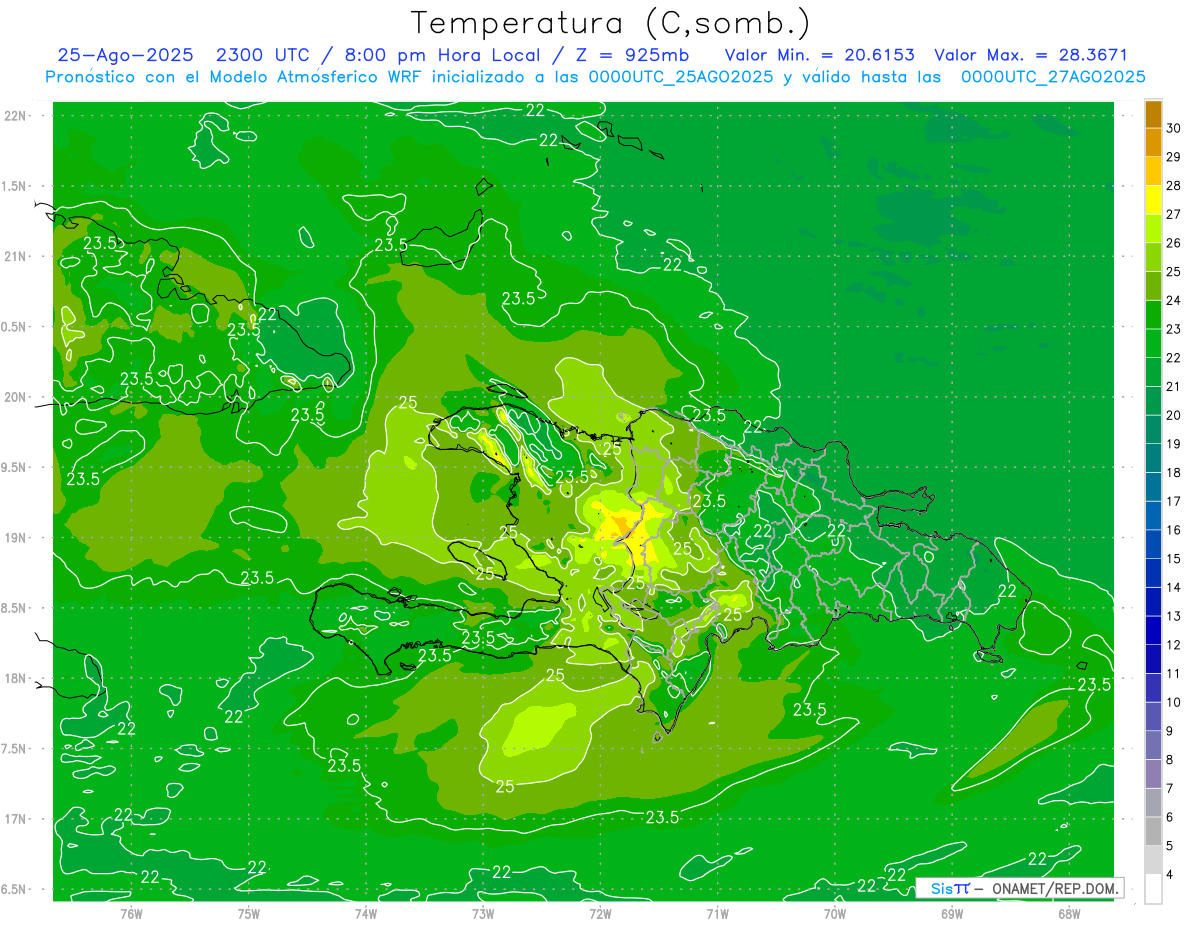The width and height of the screenshot is (1200, 927).
Task: Pick the yellow swatch between 27 and 28
Action: pyautogui.click(x=1153, y=200)
